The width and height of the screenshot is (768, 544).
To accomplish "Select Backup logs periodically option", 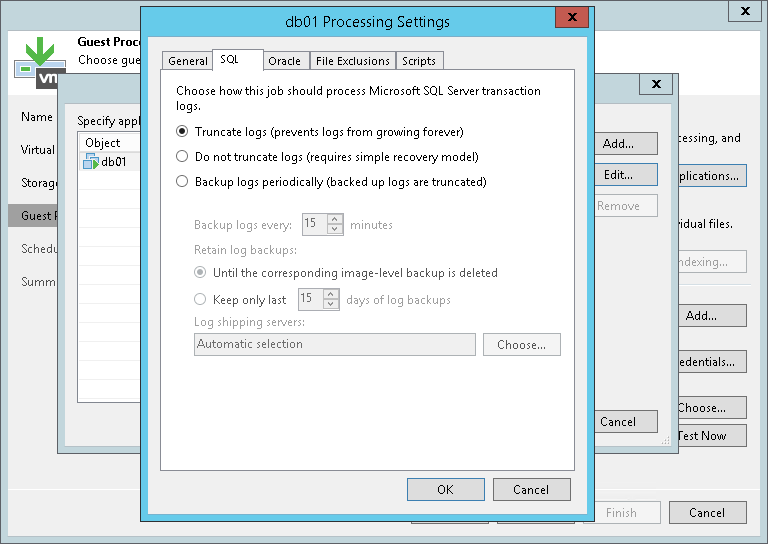I will click(x=182, y=181).
